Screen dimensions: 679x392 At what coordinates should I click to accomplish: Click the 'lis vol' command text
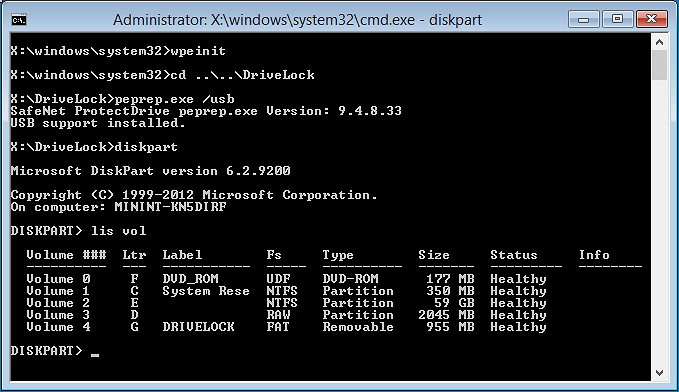pos(119,230)
